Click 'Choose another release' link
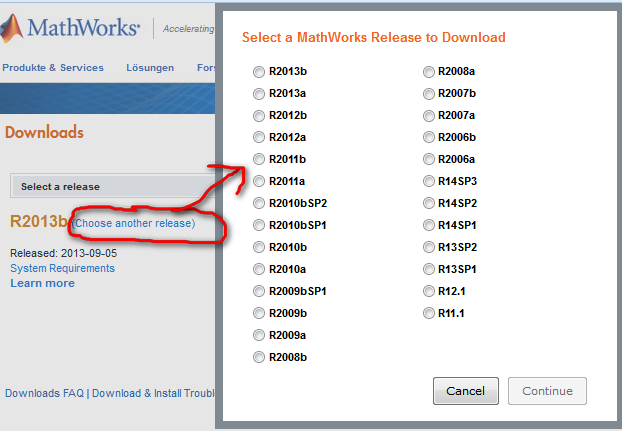622x431 pixels. point(134,223)
